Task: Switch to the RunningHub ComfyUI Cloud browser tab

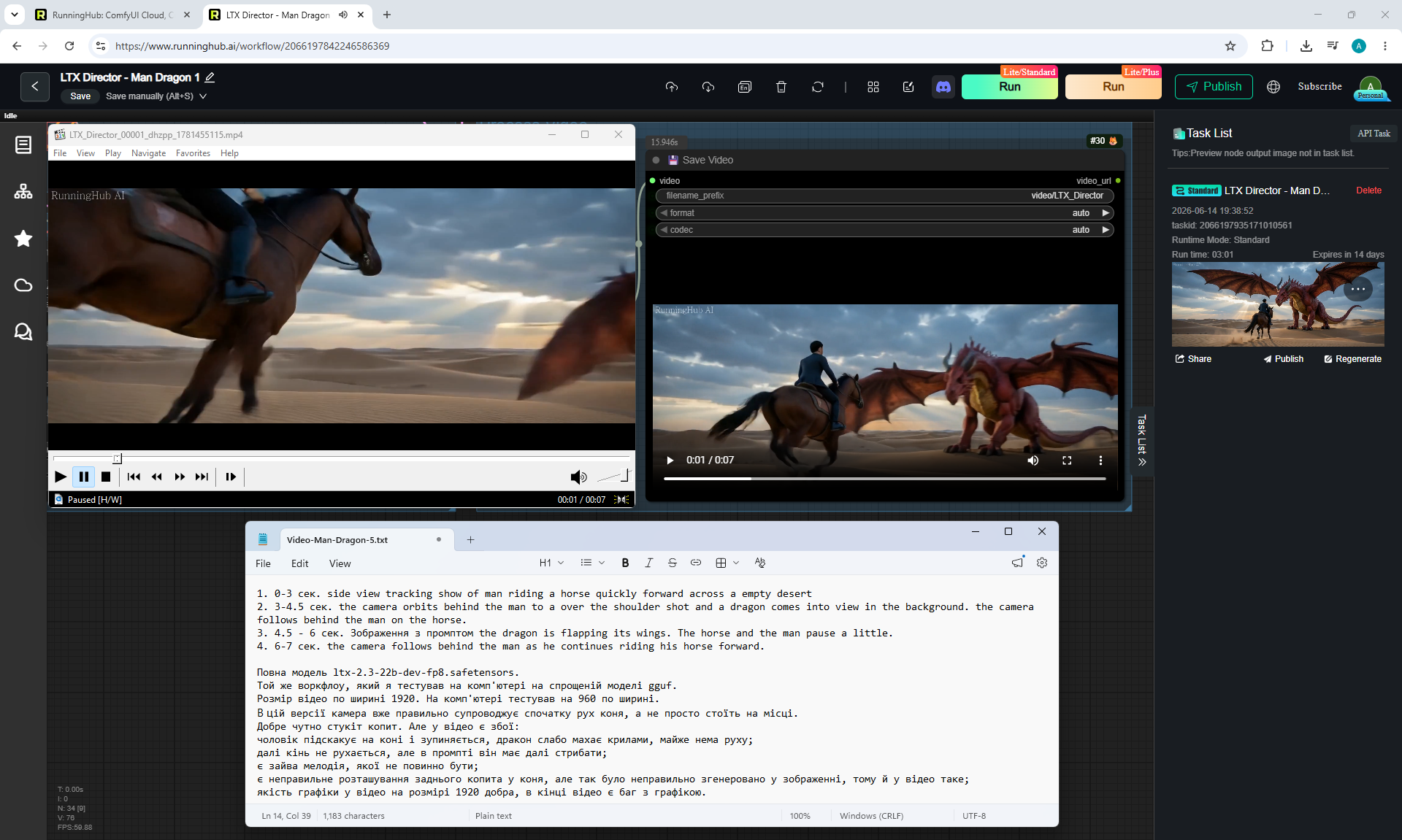Action: pyautogui.click(x=113, y=15)
